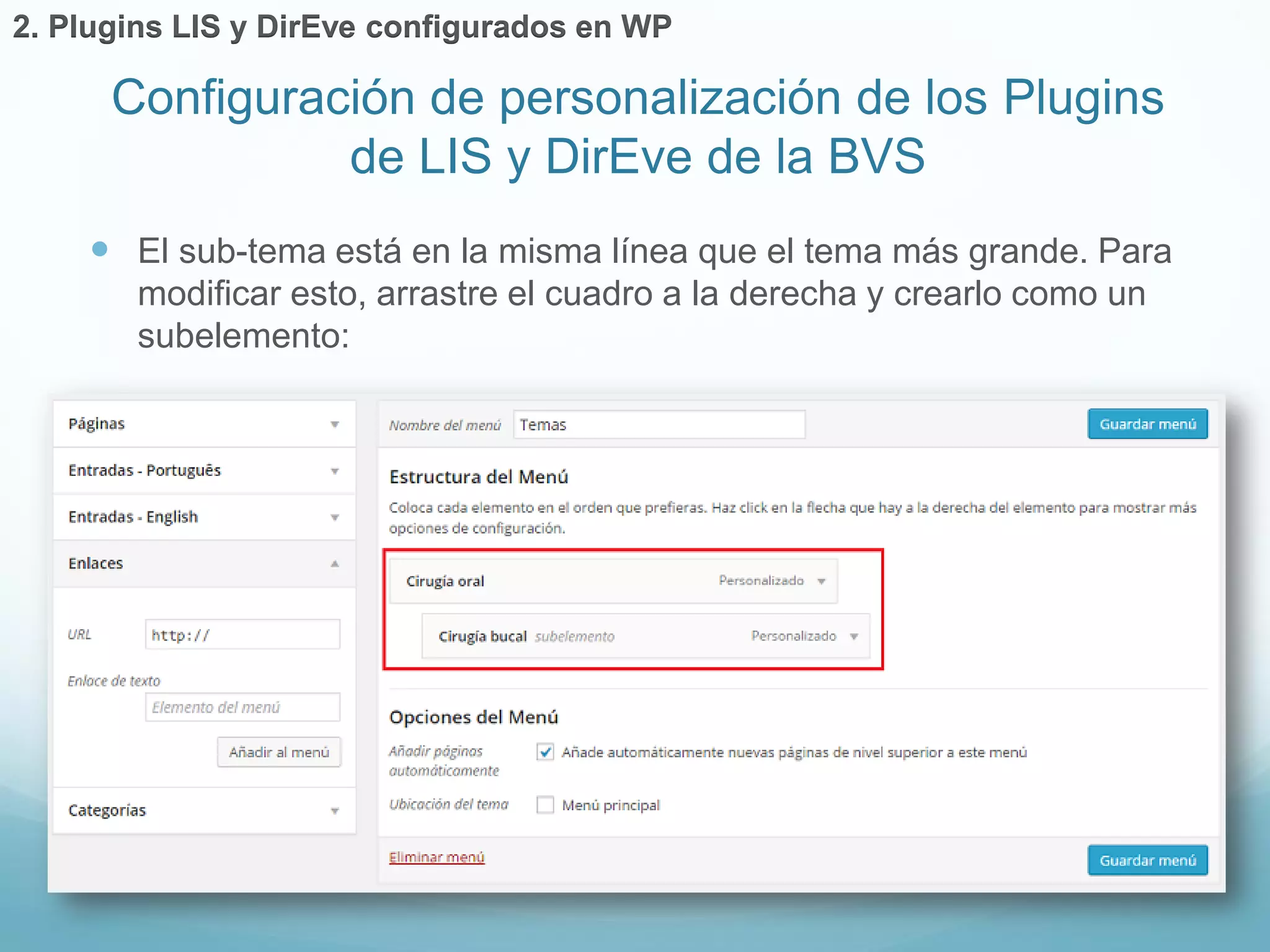1270x952 pixels.
Task: Select the Enlaces panel header
Action: (x=205, y=563)
